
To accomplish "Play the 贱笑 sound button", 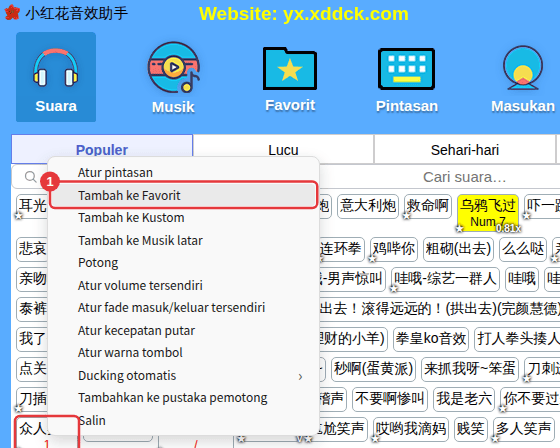I will click(x=471, y=428).
